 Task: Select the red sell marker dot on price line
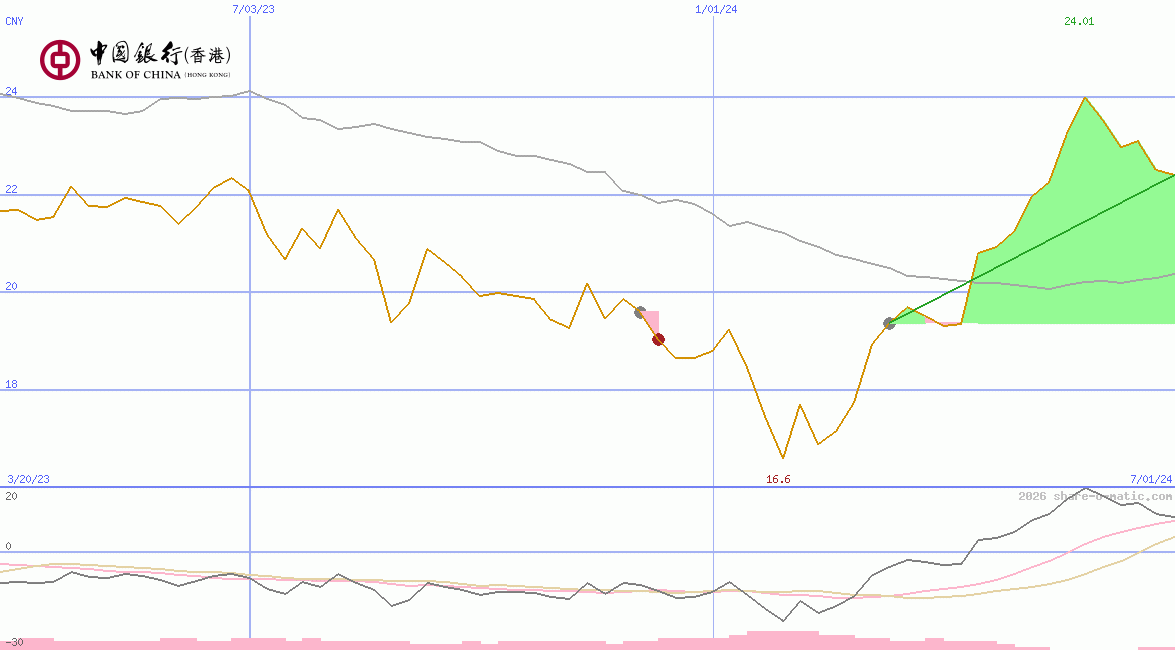[658, 339]
